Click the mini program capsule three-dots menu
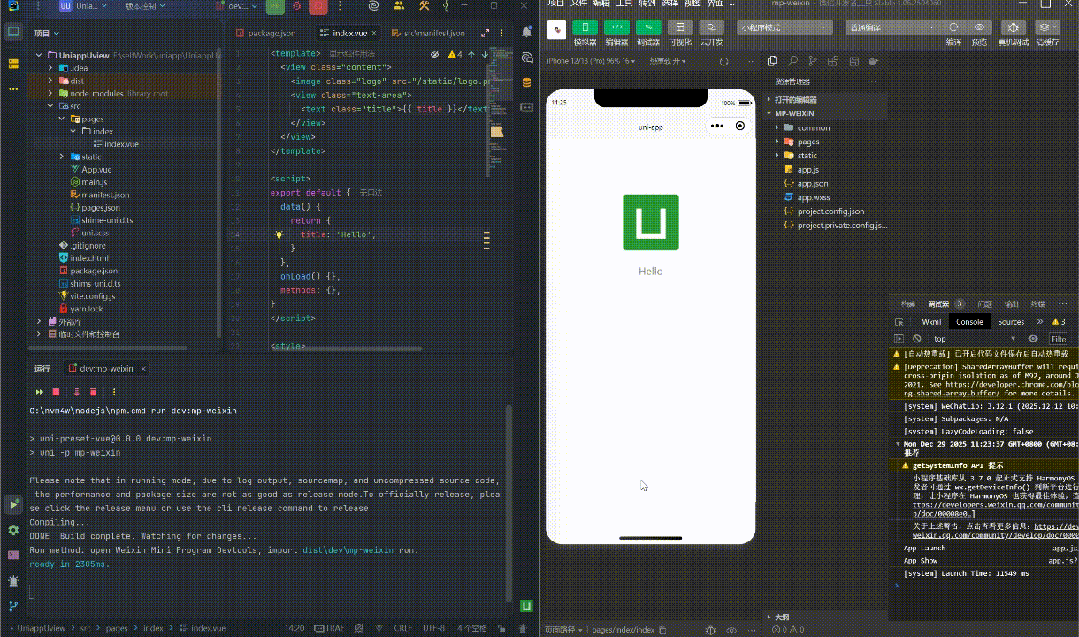Viewport: 1079px width, 637px height. tap(716, 126)
